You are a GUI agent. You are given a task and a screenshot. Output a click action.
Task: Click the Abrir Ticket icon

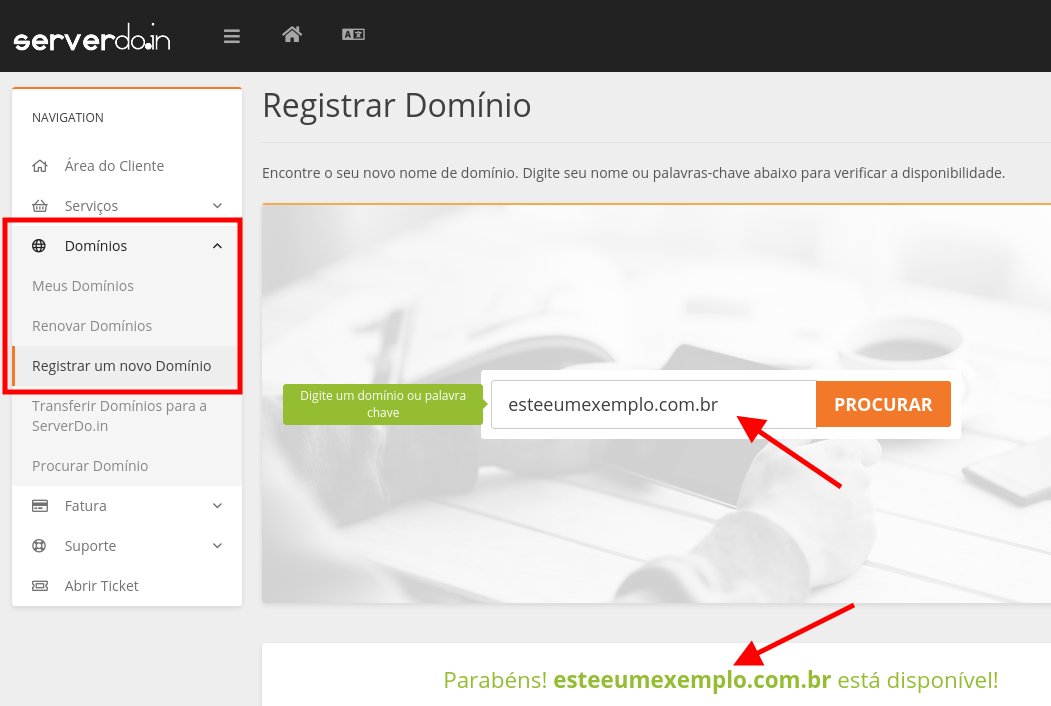(40, 586)
